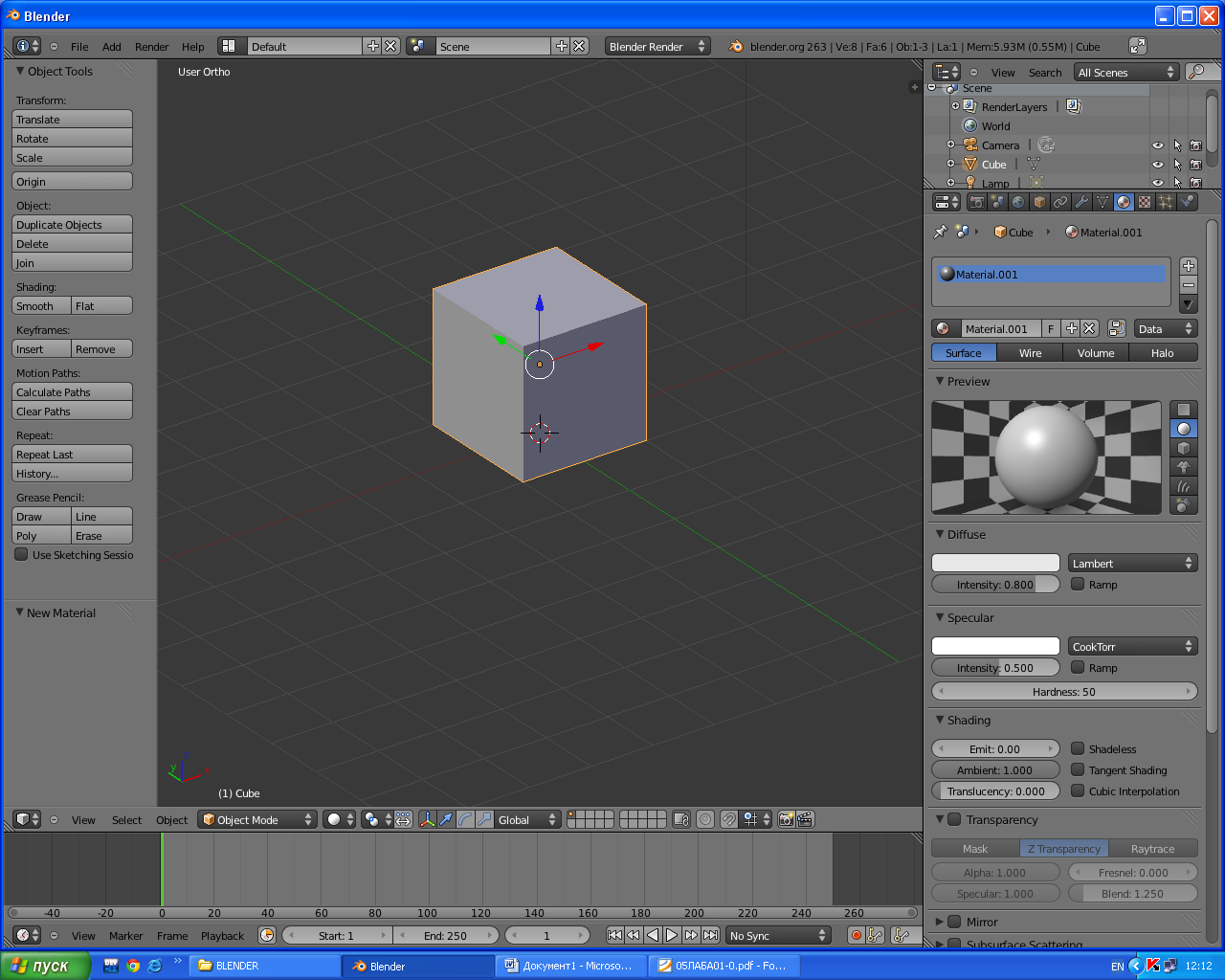
Task: Open the Physics properties tab
Action: point(1187,202)
